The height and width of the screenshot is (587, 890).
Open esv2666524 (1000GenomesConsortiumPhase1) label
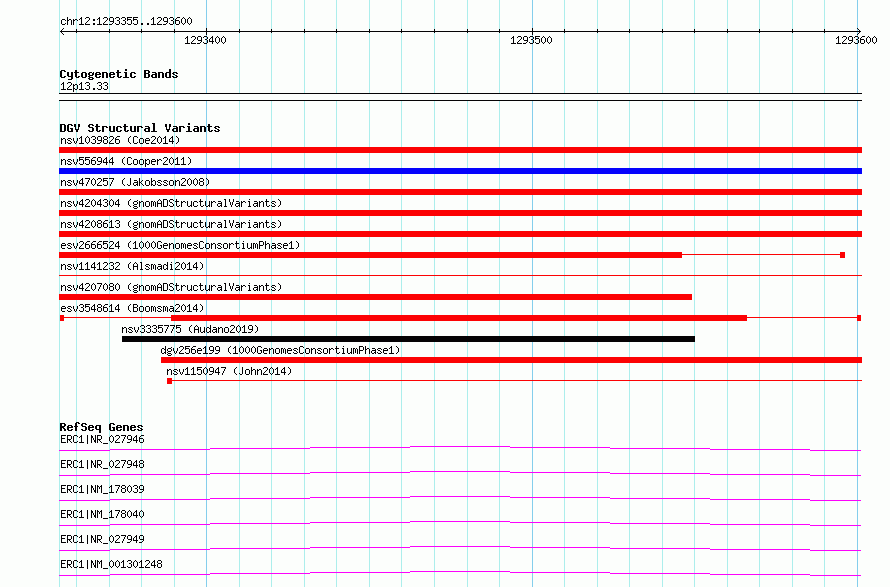[x=180, y=245]
